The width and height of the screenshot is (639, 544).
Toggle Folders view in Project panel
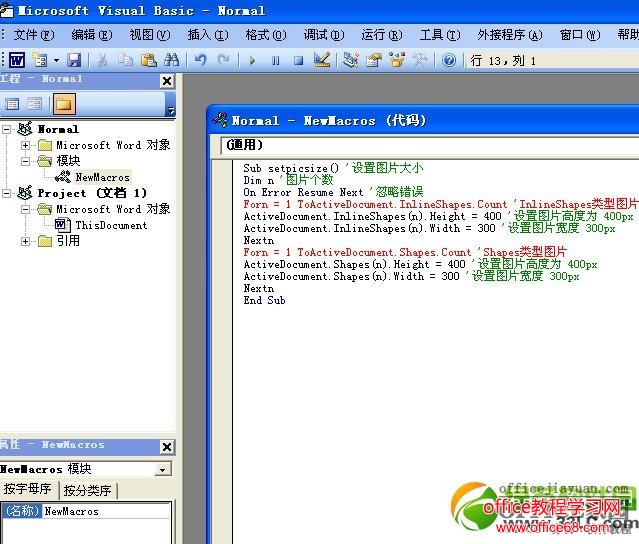[x=64, y=104]
